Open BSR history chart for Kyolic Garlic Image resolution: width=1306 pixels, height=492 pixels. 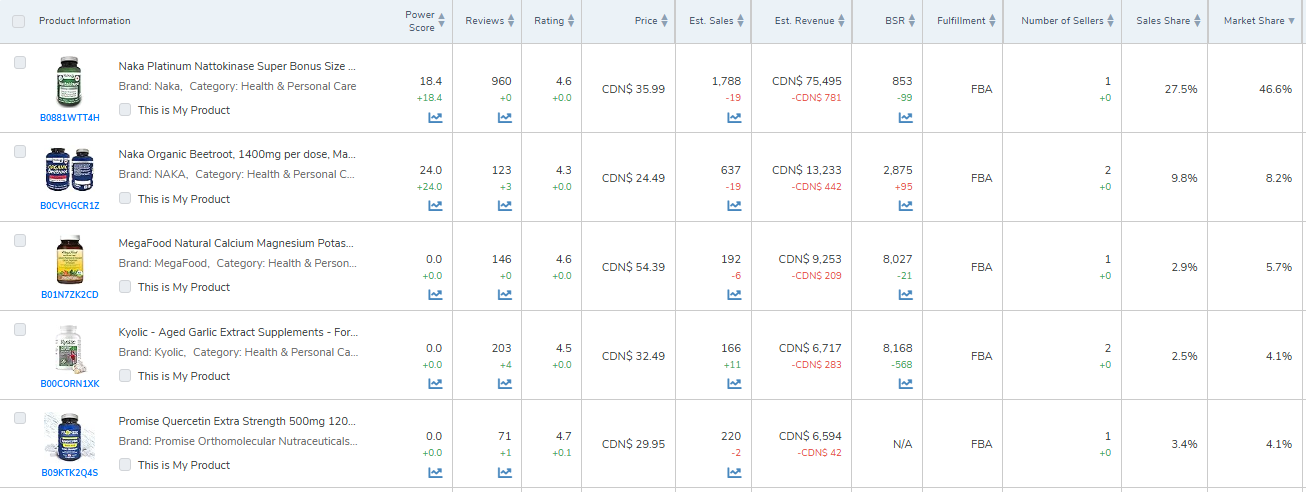(905, 384)
